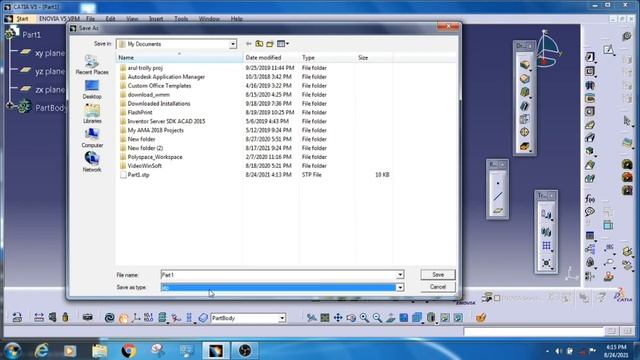
Task: Click the rectangular pattern grid icon
Action: 546,246
